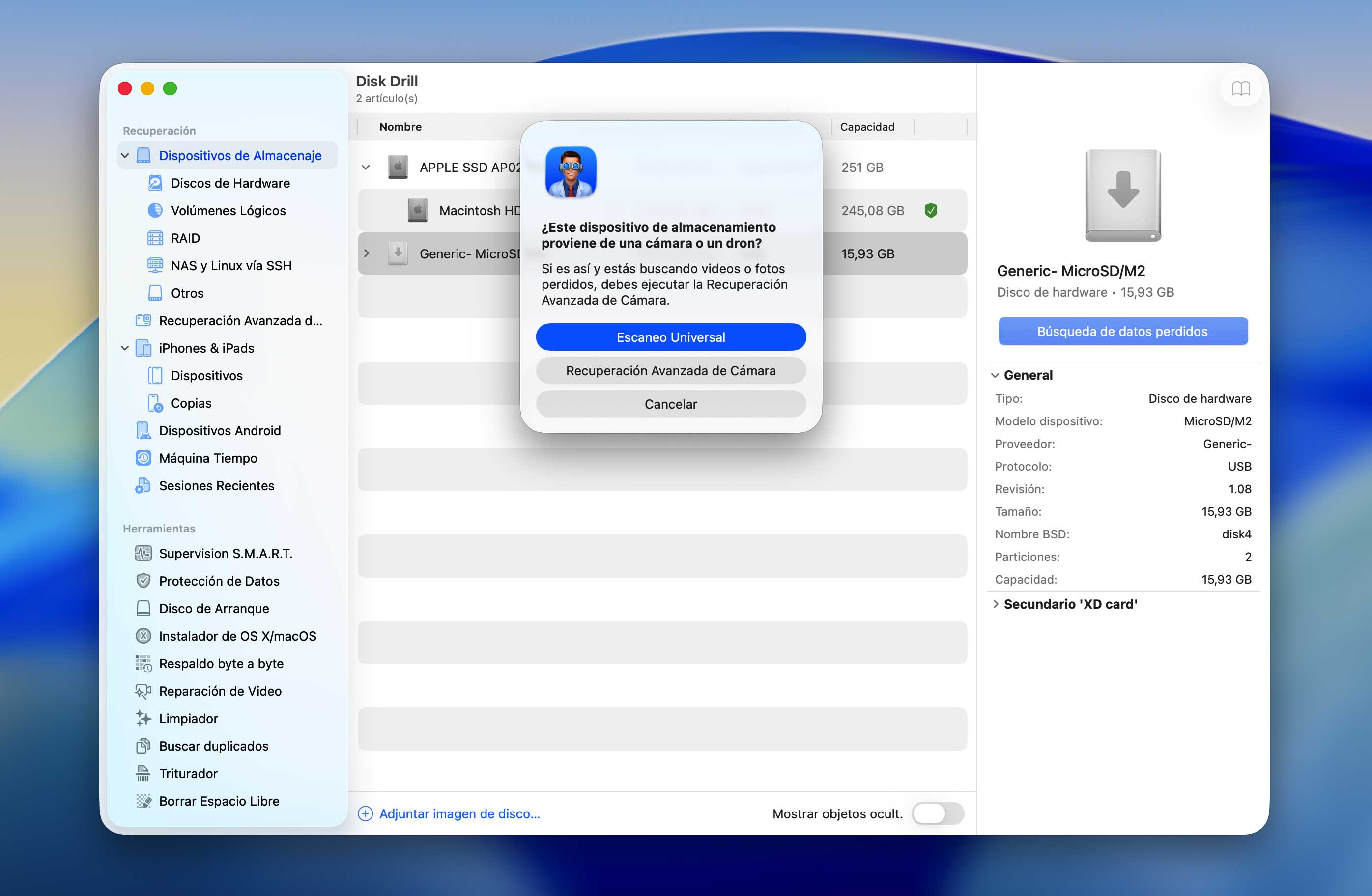Click the Recuperación Avanzada camera icon in sidebar

tap(143, 320)
